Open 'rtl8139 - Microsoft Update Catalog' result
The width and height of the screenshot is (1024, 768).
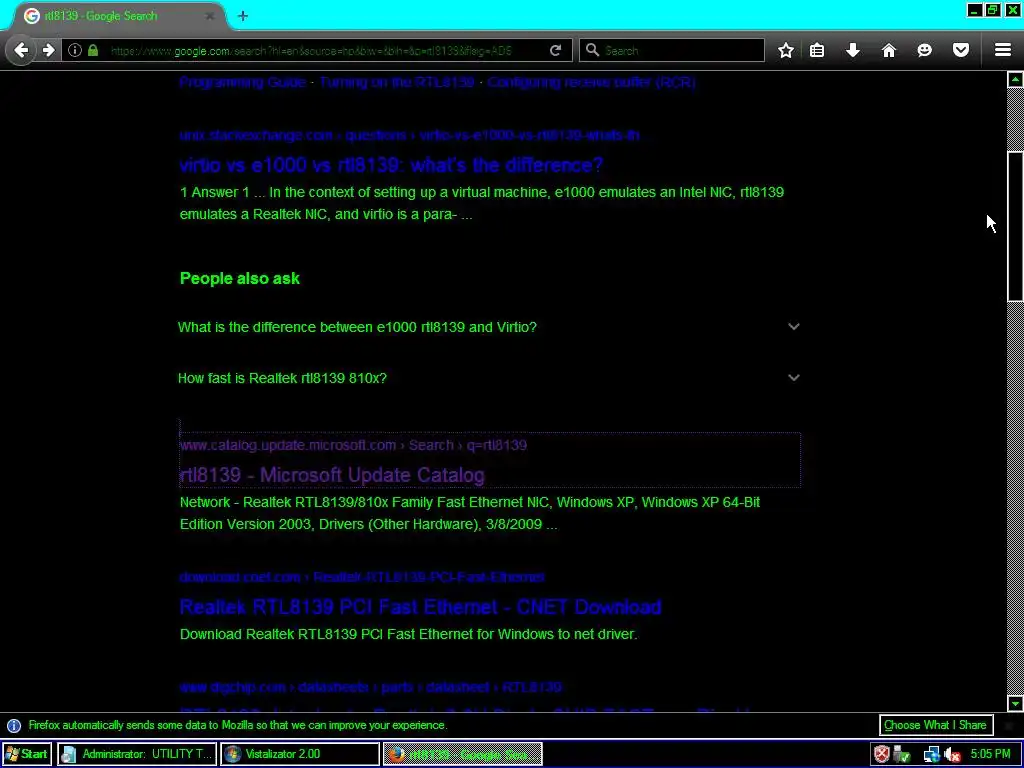coord(332,475)
